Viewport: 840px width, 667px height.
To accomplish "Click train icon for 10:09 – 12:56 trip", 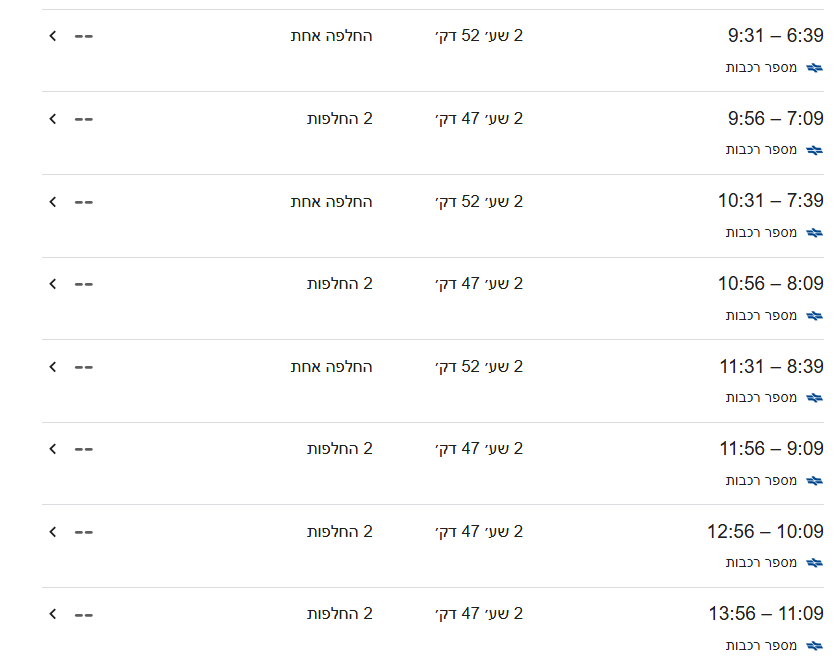I will pyautogui.click(x=815, y=563).
